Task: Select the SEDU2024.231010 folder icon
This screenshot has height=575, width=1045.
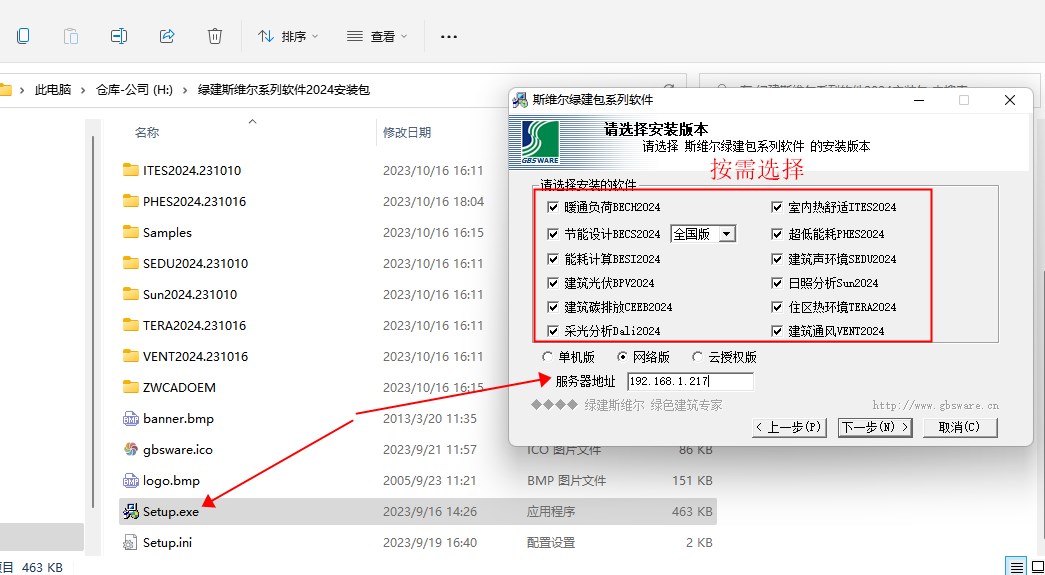Action: [131, 263]
